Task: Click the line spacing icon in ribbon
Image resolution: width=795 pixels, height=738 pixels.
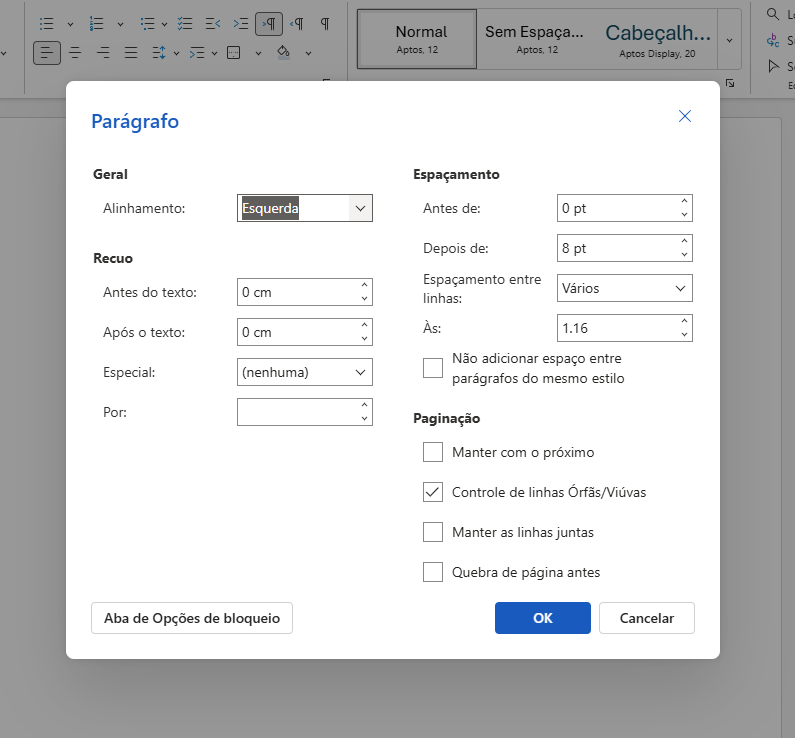Action: tap(159, 53)
